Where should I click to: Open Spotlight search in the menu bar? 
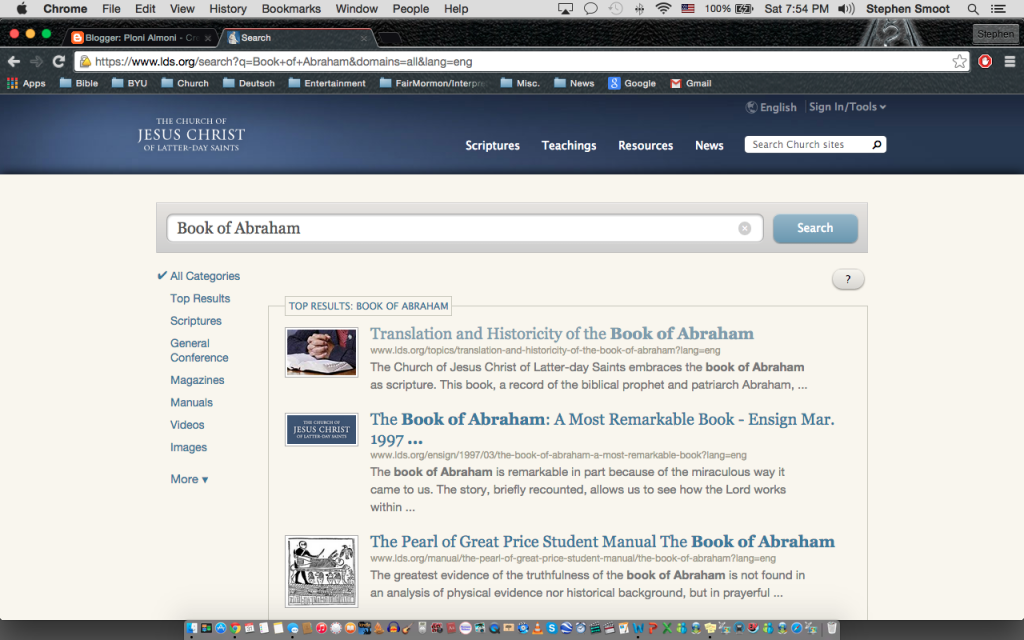coord(972,8)
